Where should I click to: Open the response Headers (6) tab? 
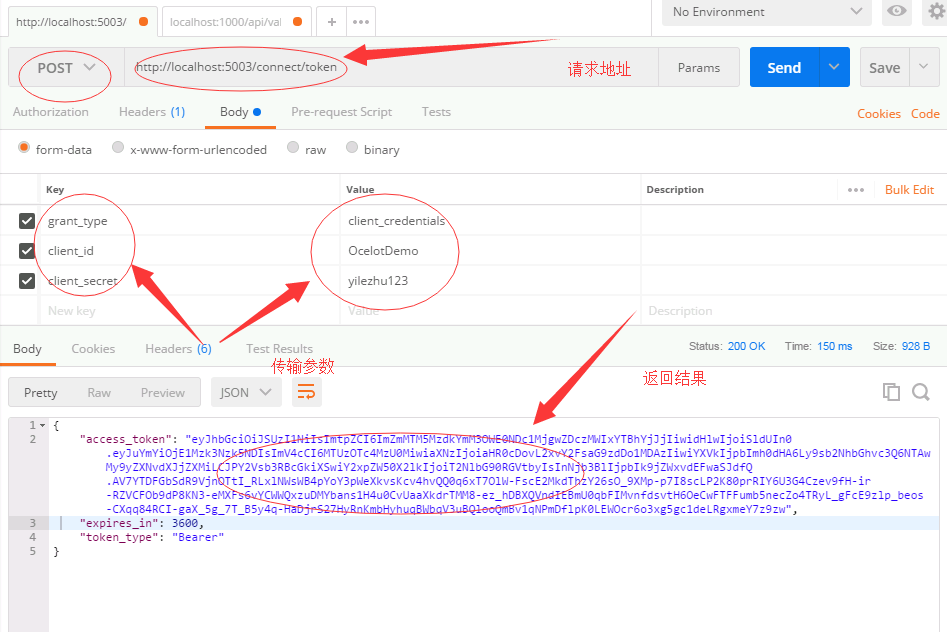click(x=178, y=349)
